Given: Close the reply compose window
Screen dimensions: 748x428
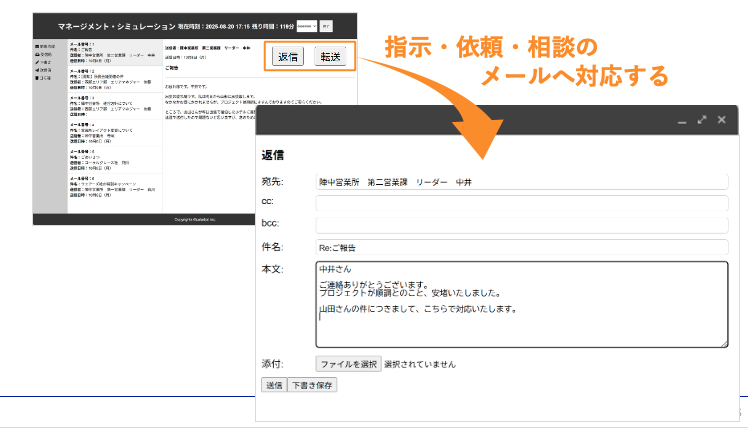Looking at the screenshot, I should (722, 120).
